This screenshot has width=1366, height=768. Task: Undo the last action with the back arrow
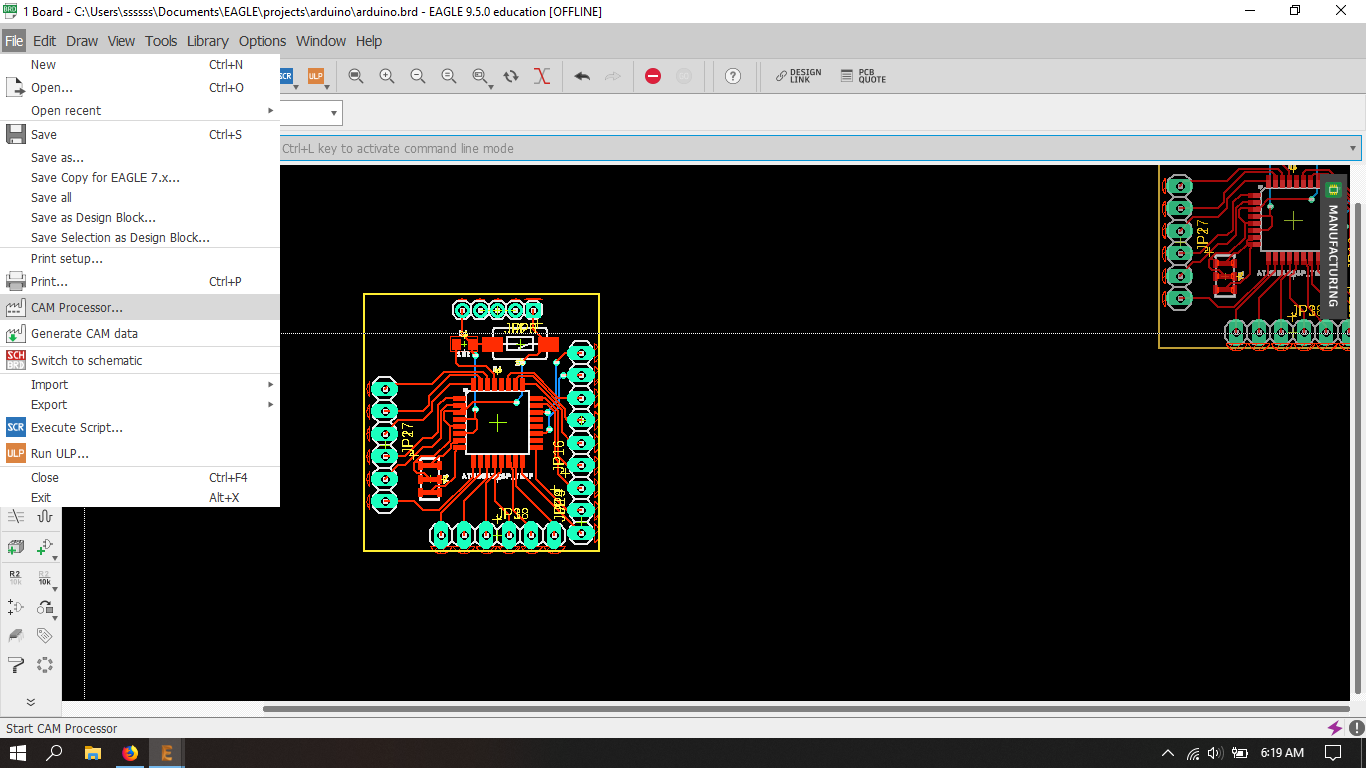point(582,76)
